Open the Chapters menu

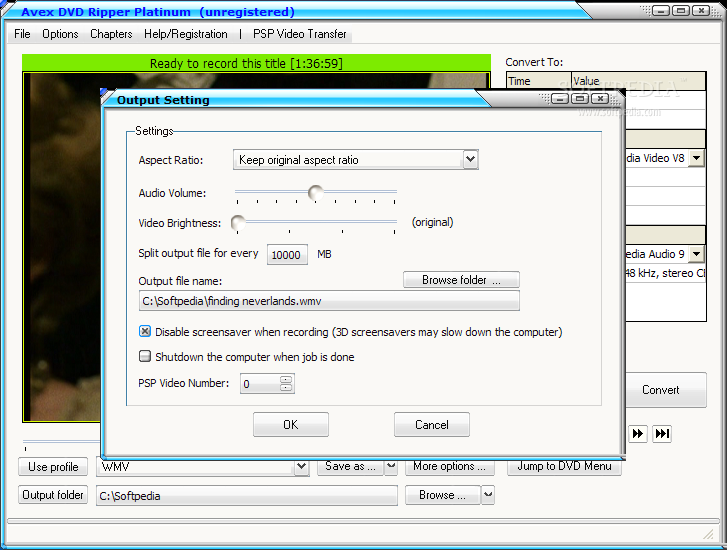pos(111,34)
